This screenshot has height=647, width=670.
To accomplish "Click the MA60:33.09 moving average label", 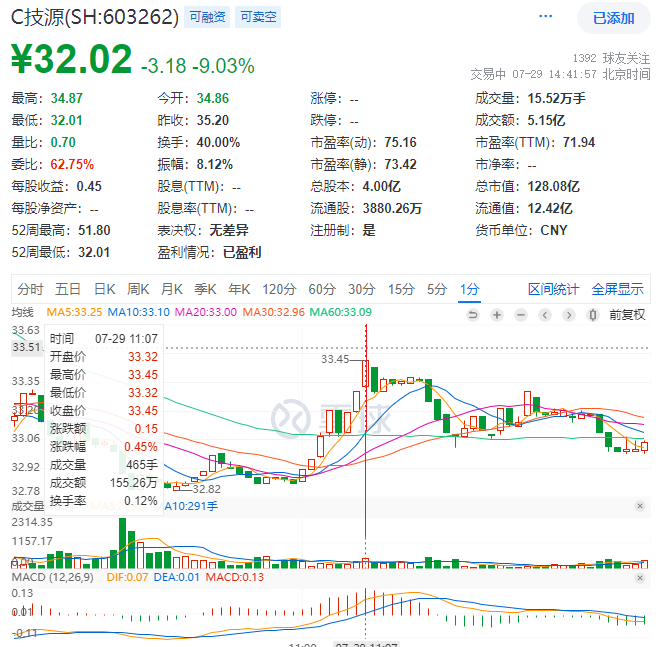I will tap(341, 312).
